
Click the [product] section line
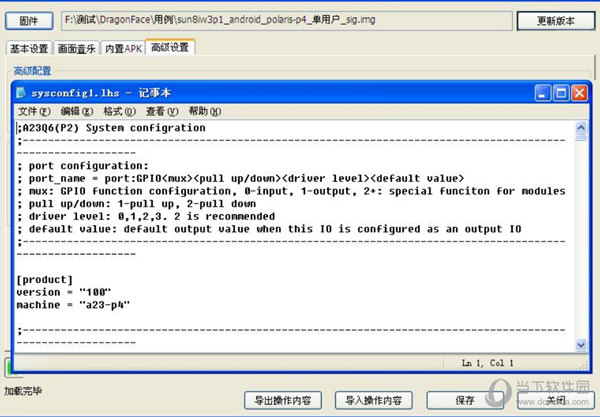44,280
